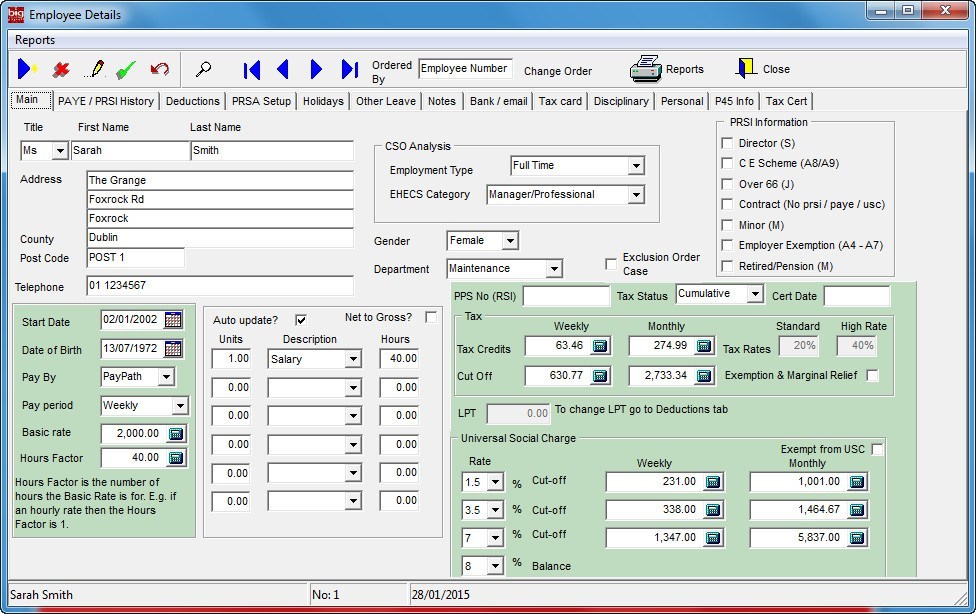The width and height of the screenshot is (976, 614).
Task: Adjust the first USC rate selector to another percentage
Action: (496, 481)
